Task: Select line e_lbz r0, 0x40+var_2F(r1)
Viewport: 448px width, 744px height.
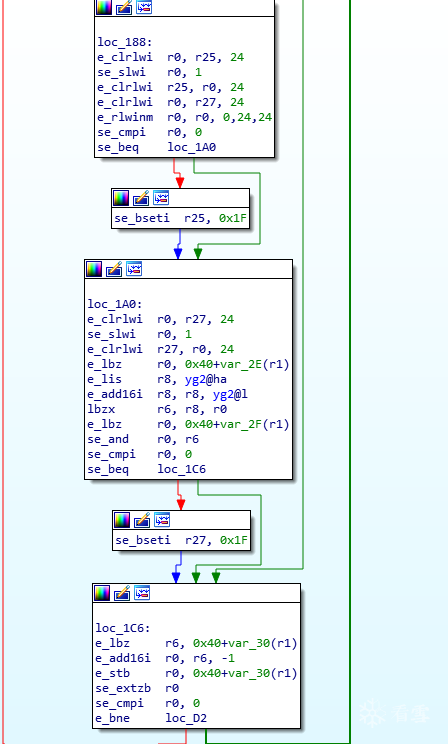Action: (x=188, y=424)
